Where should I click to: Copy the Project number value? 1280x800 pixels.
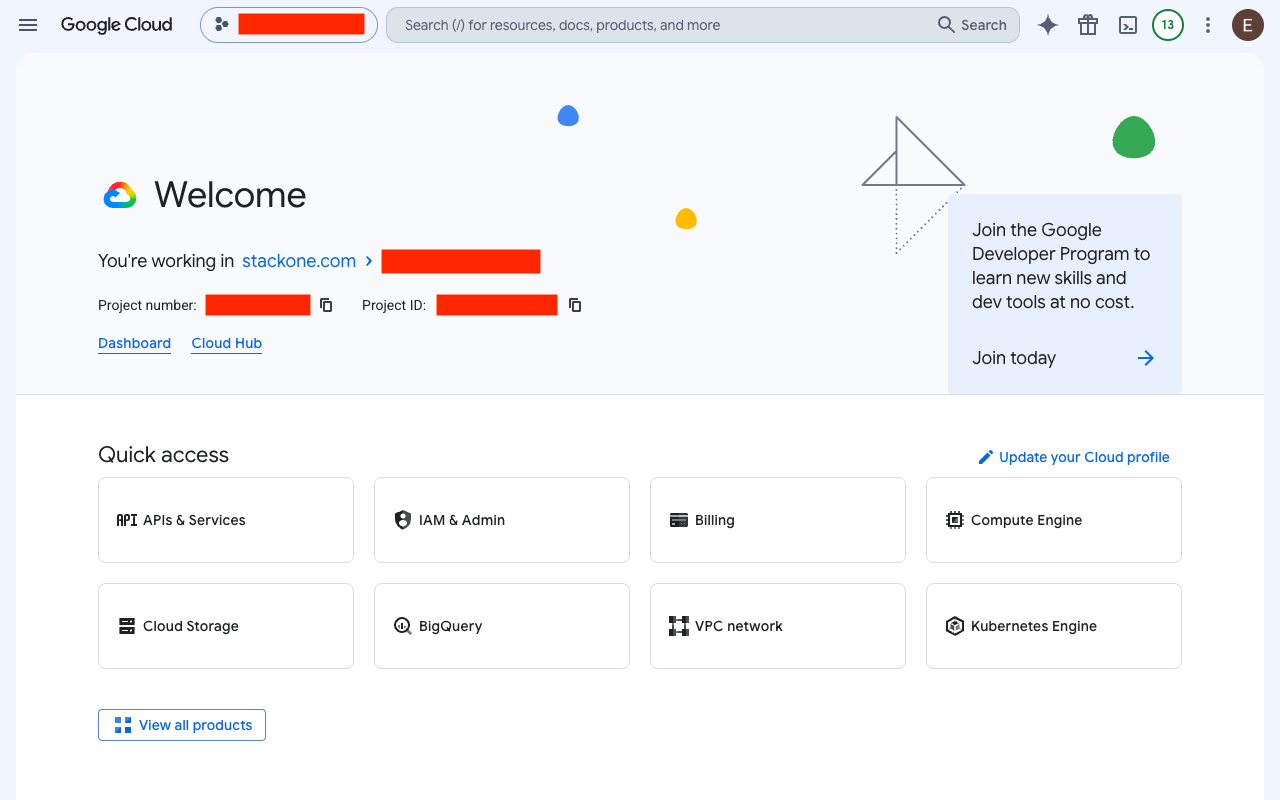click(x=326, y=305)
